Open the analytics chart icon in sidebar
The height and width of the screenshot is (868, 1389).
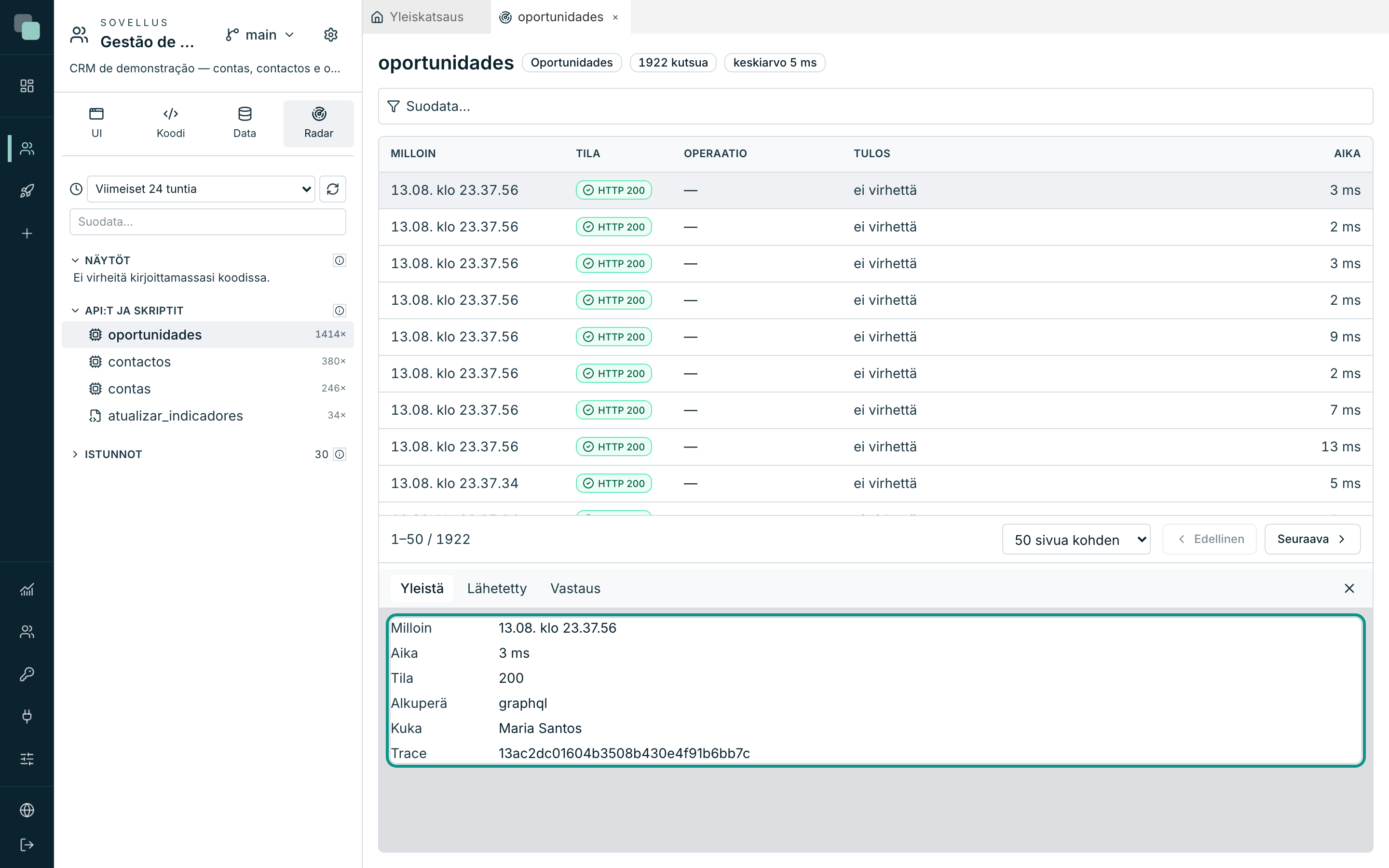(x=27, y=590)
